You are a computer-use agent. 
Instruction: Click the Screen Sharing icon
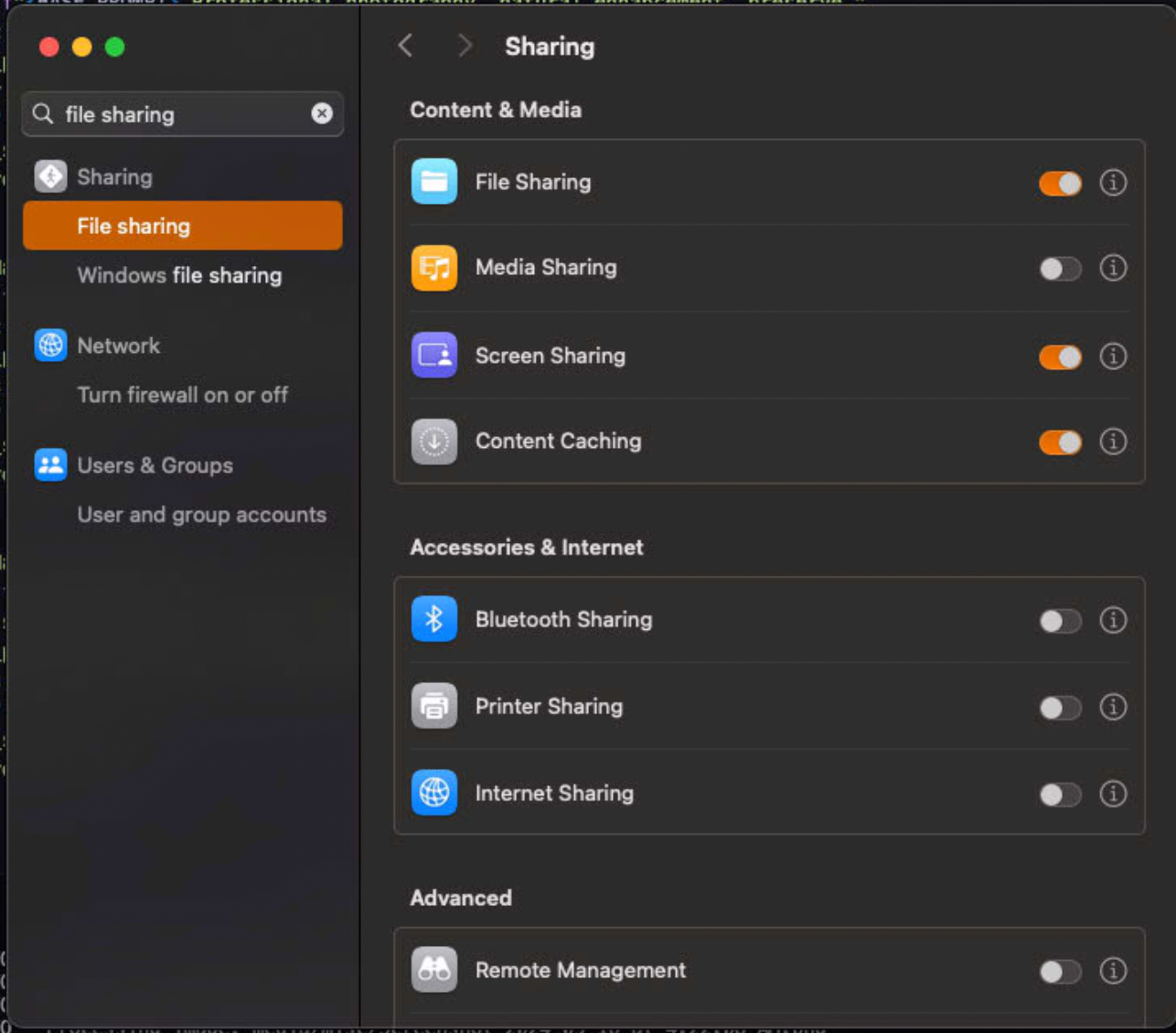coord(433,356)
